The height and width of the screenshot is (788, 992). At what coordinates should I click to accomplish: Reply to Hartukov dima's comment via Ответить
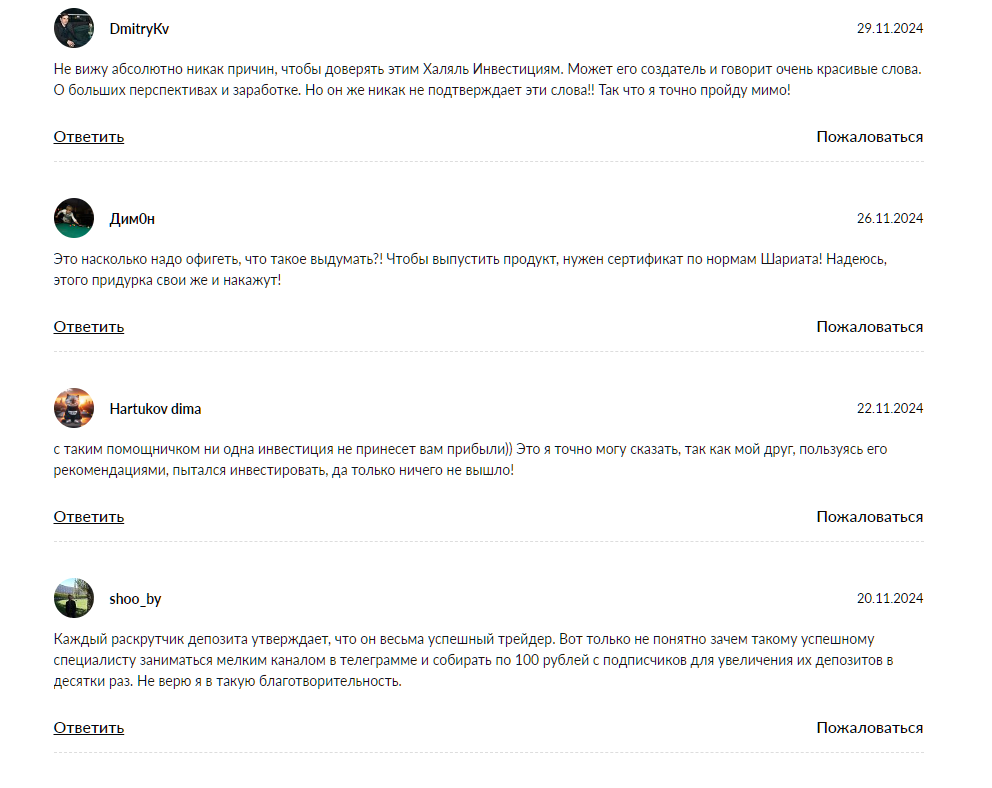click(89, 517)
